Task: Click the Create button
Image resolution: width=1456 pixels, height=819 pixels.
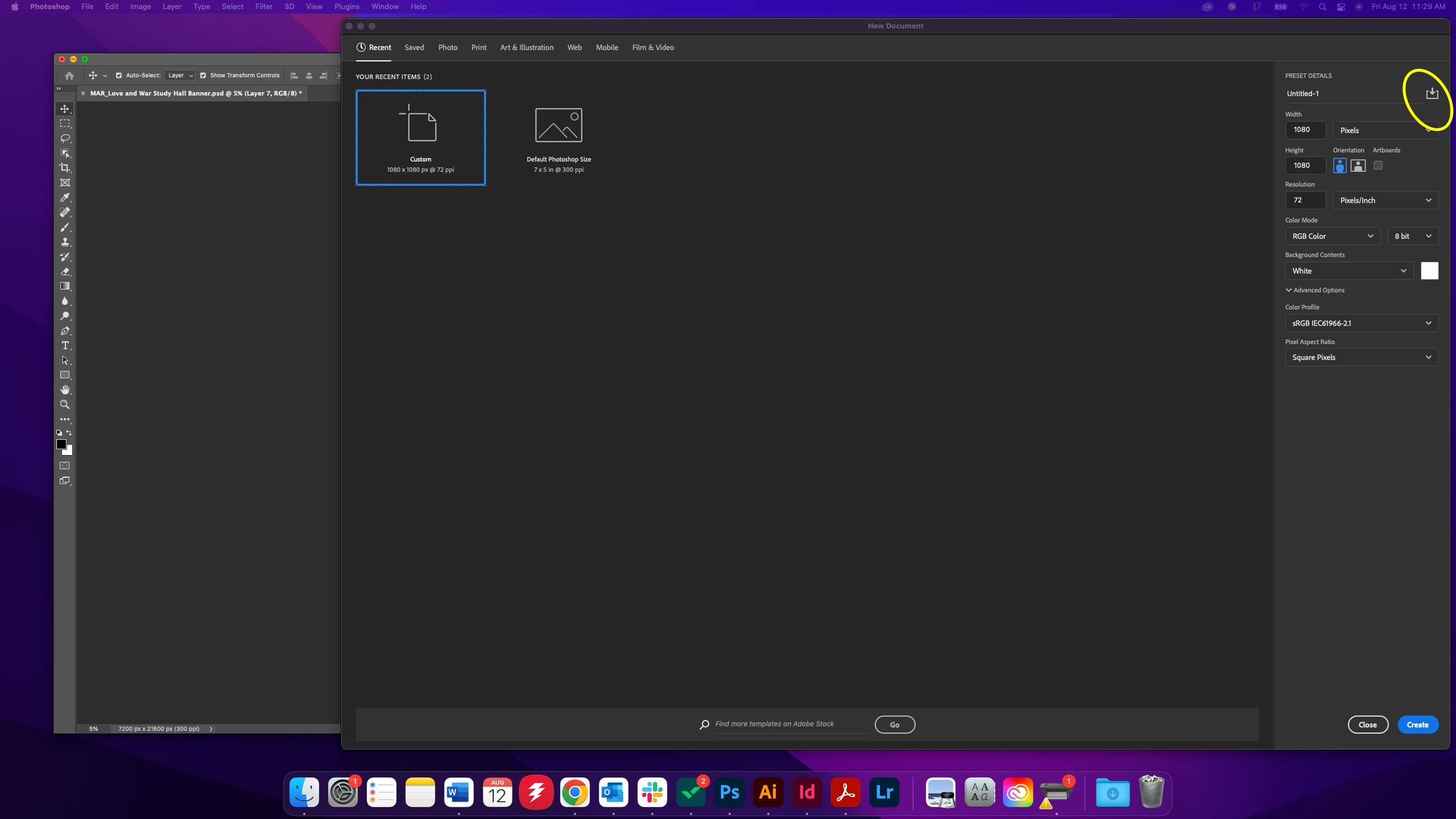Action: 1417,725
